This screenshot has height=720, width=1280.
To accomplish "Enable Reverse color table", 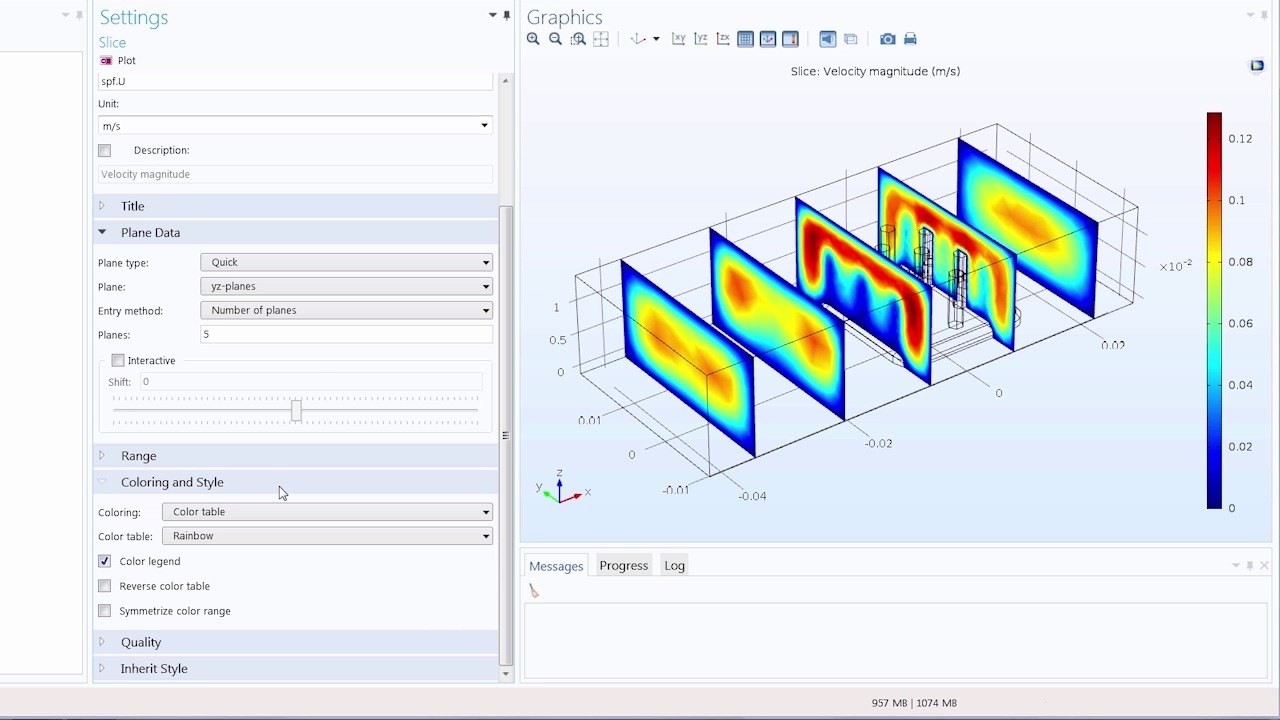I will [104, 586].
